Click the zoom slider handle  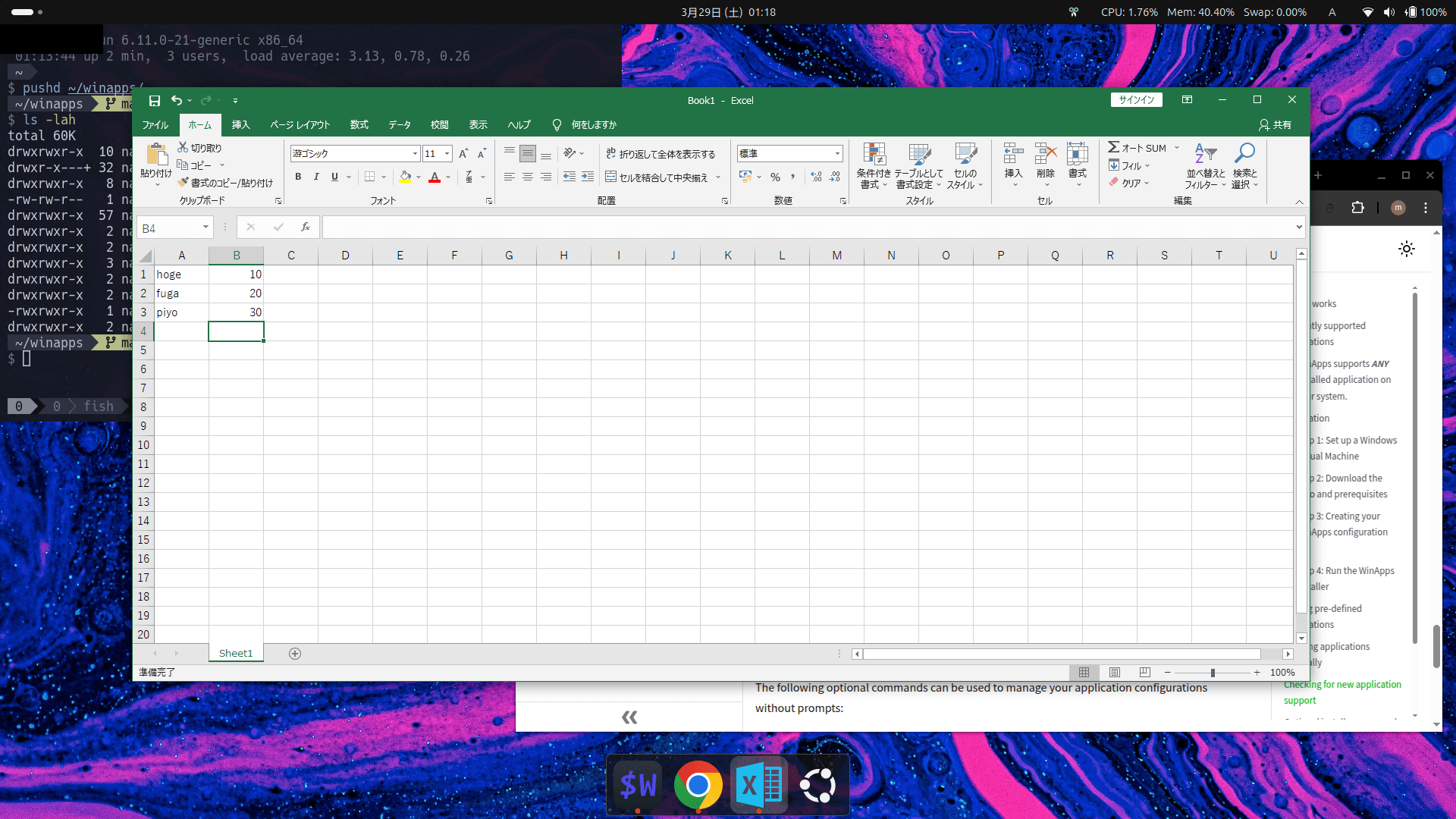tap(1213, 673)
